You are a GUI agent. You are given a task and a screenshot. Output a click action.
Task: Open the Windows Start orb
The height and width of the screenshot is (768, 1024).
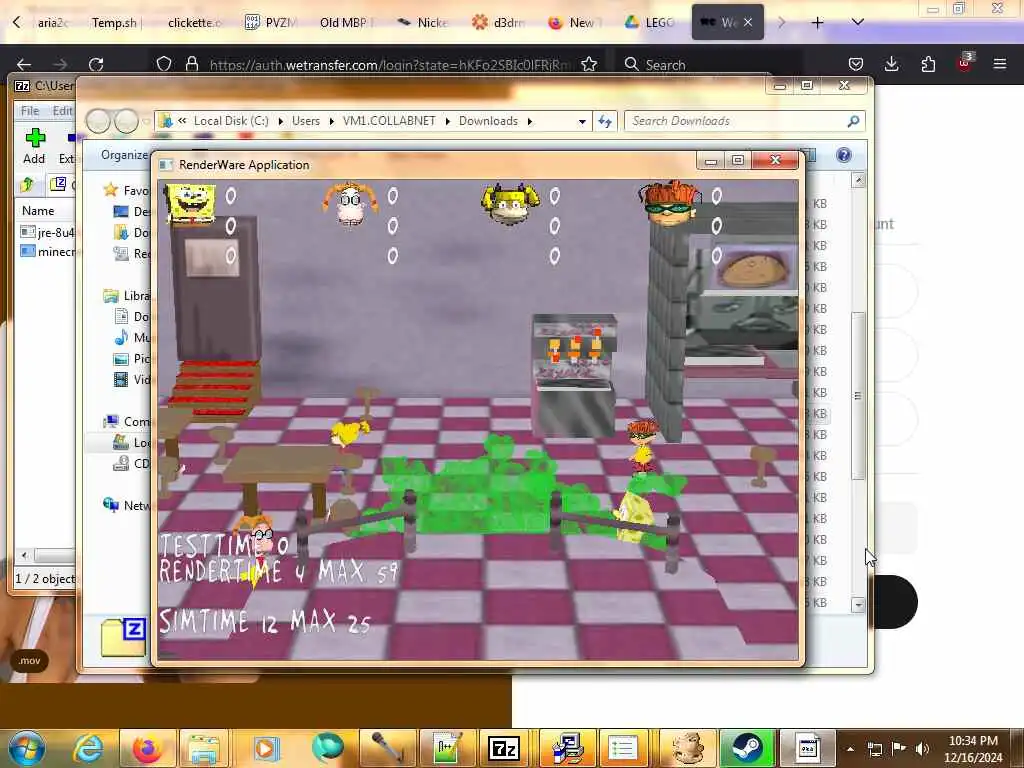[26, 748]
